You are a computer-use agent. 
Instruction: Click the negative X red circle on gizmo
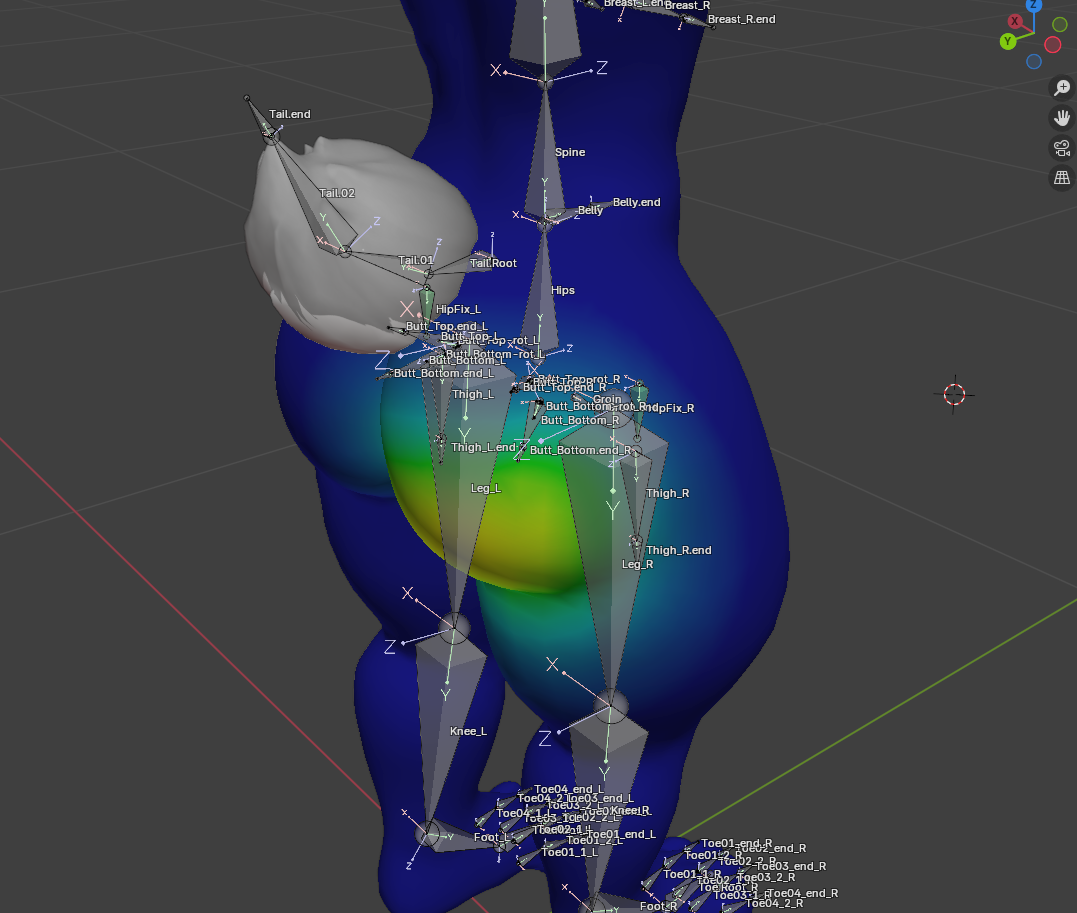1052,45
